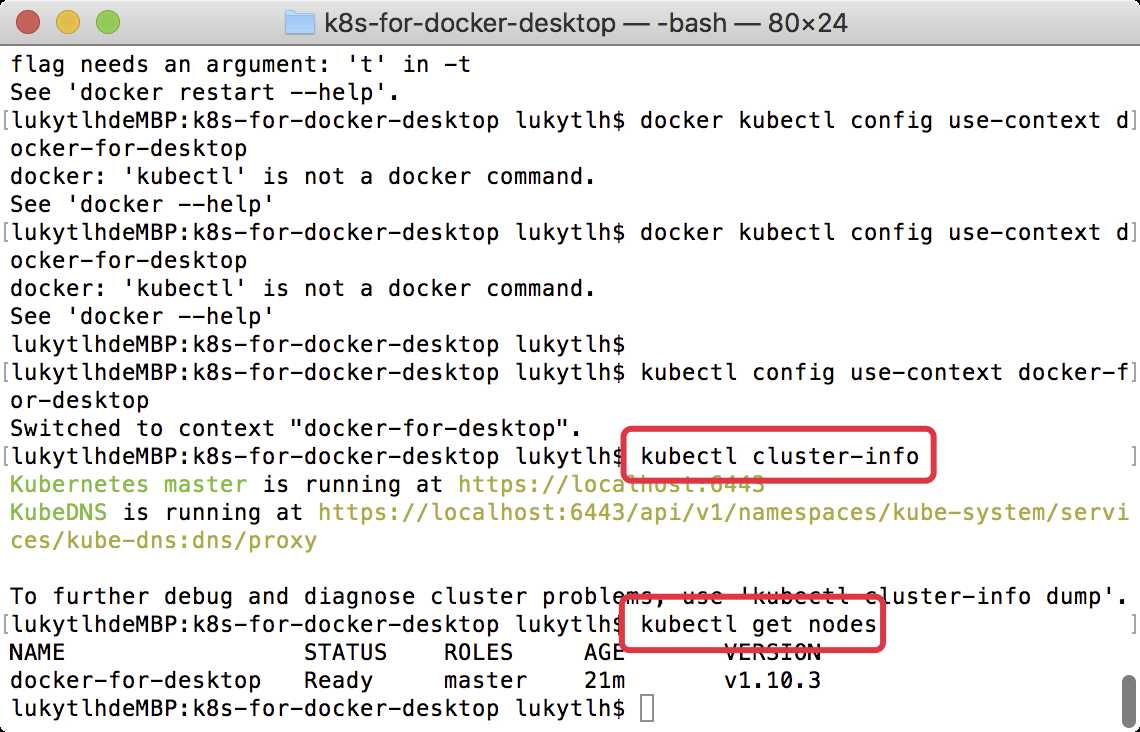Minimize the terminal using the yellow button
Screen dimensions: 1140x732
[68, 21]
